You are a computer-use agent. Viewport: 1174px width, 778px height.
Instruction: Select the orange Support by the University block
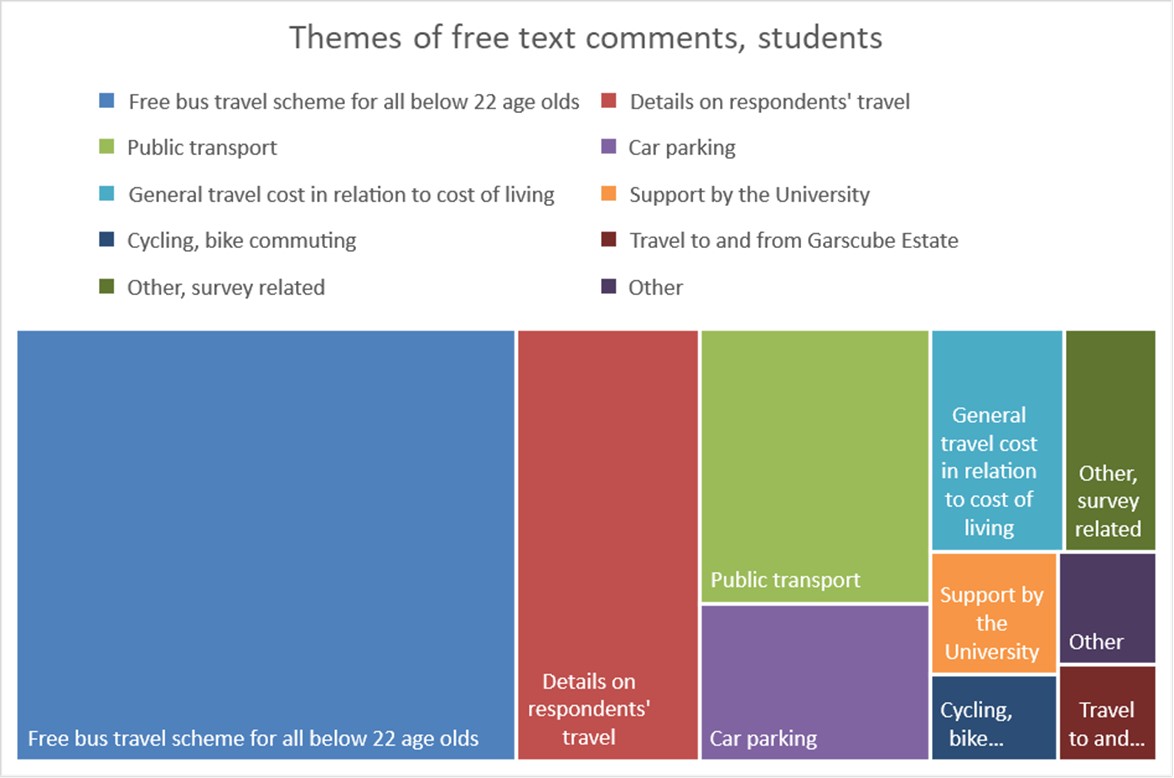click(994, 613)
